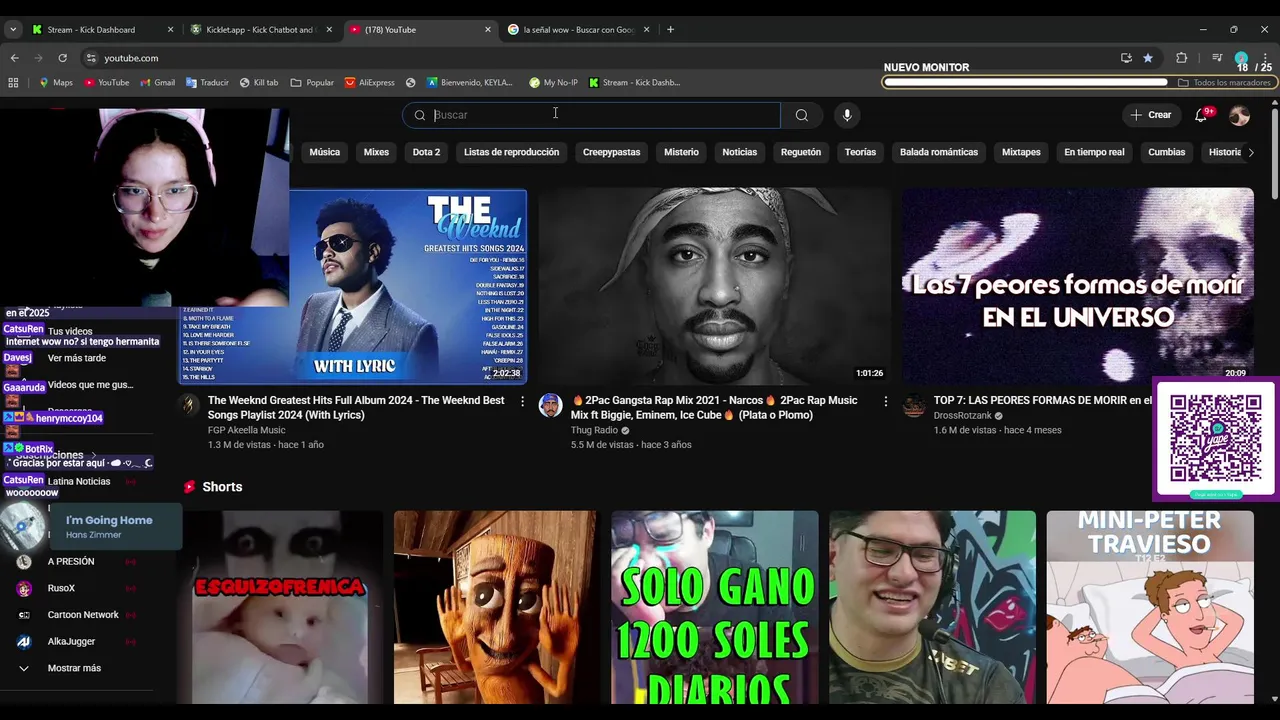Select the Listas de reproducción chip

[511, 152]
